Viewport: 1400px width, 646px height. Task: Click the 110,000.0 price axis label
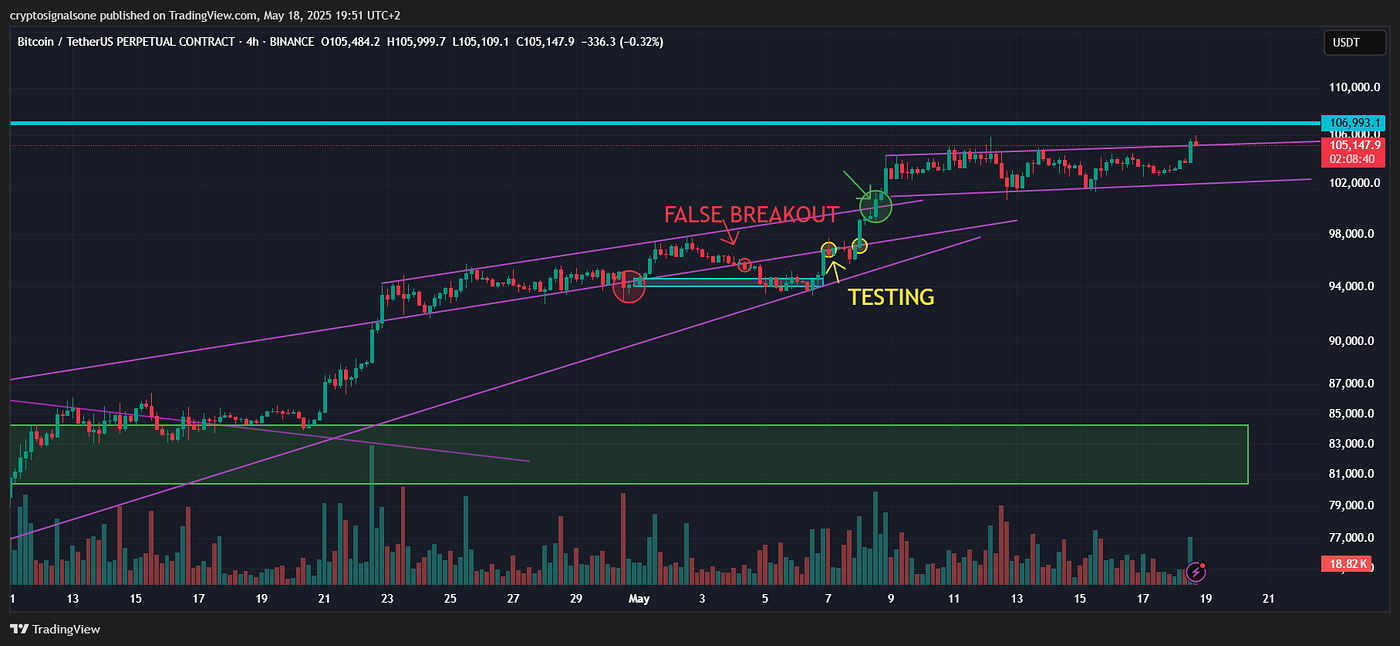pyautogui.click(x=1356, y=88)
